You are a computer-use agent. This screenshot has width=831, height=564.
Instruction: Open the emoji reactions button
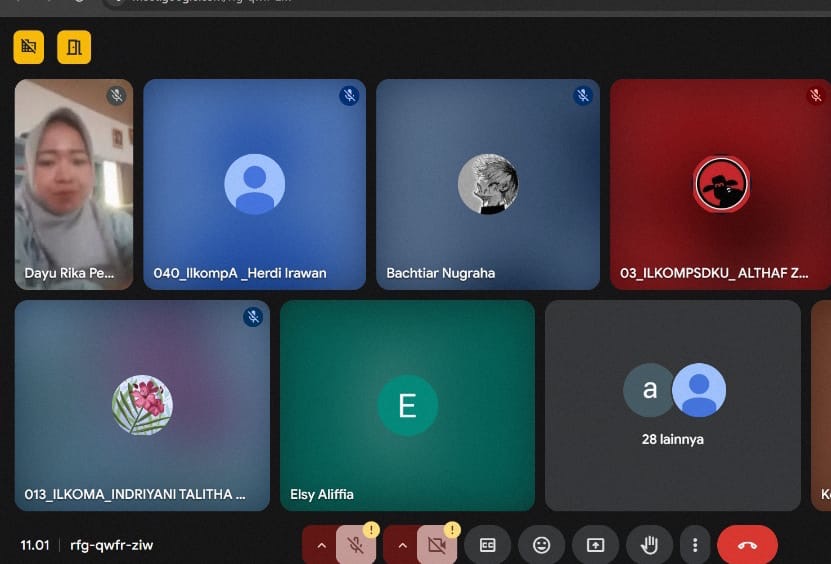point(542,545)
